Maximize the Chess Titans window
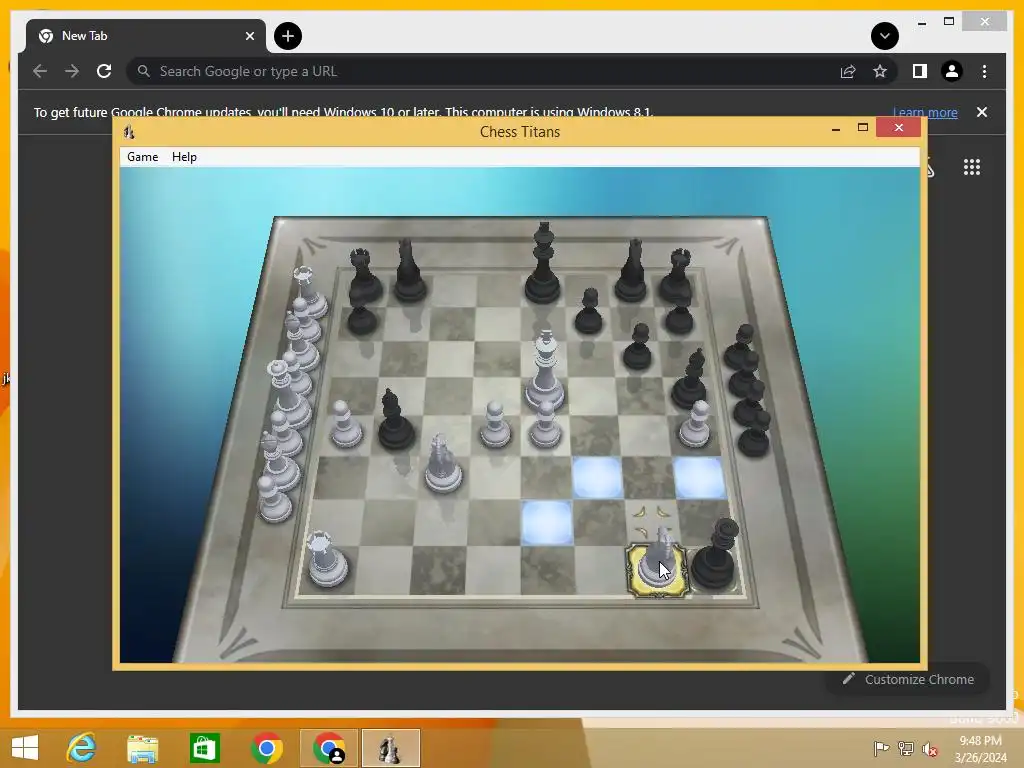Viewport: 1024px width, 768px height. (863, 127)
